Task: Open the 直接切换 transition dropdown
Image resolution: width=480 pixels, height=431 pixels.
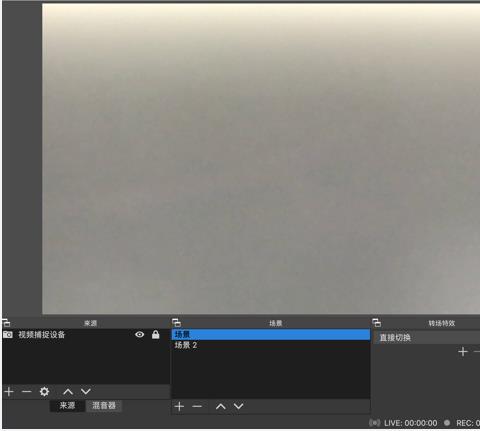Action: 427,338
